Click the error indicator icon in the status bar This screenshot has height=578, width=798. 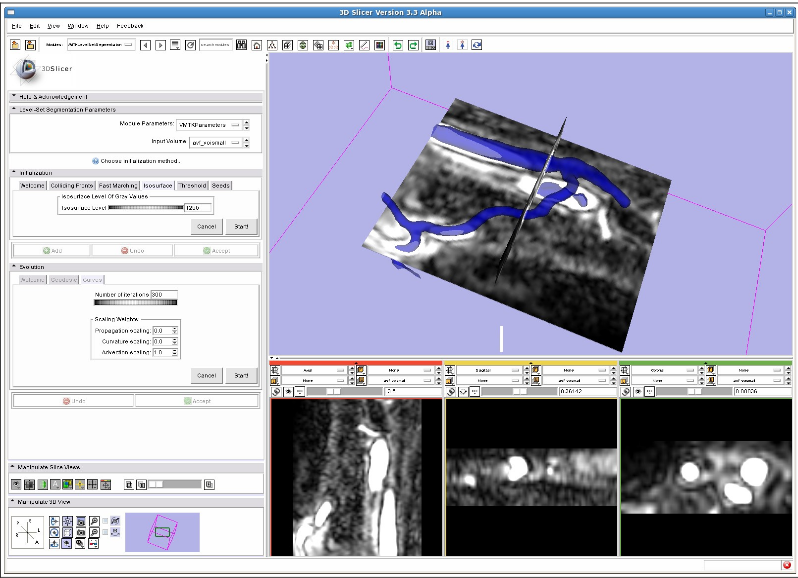[787, 566]
